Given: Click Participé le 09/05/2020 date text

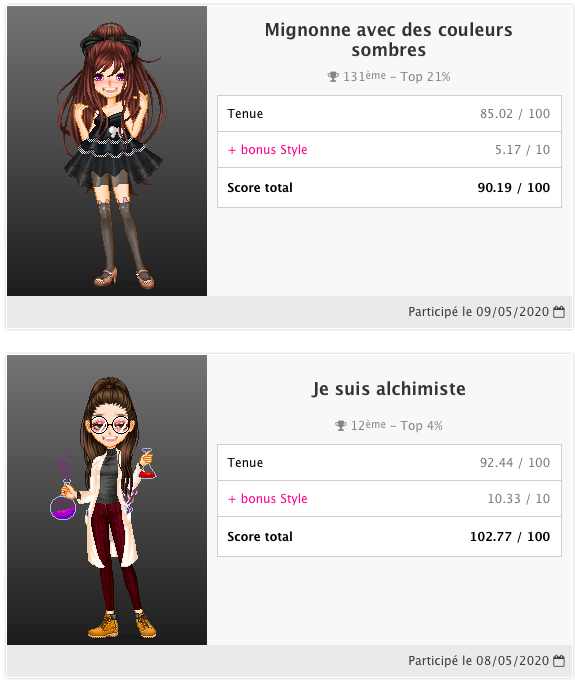Looking at the screenshot, I should pyautogui.click(x=479, y=311).
